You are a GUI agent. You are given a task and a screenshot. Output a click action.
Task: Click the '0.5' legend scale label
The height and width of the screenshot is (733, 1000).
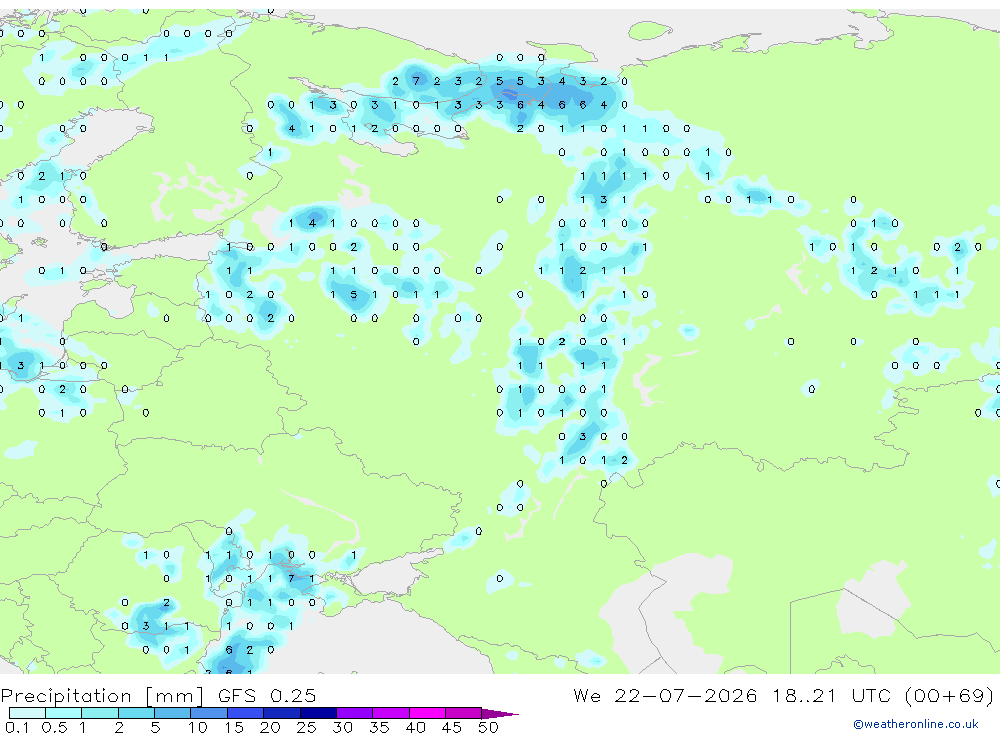[54, 727]
